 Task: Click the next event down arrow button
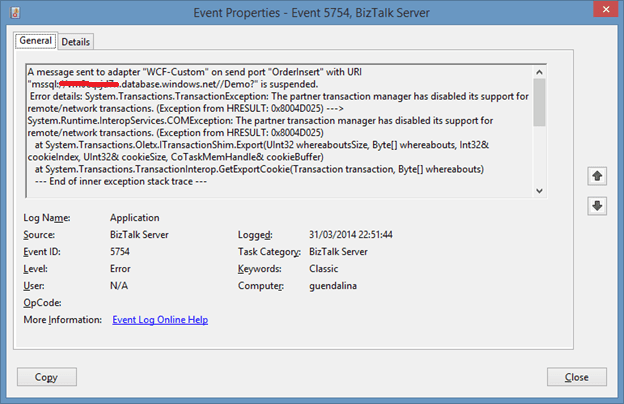pyautogui.click(x=597, y=206)
